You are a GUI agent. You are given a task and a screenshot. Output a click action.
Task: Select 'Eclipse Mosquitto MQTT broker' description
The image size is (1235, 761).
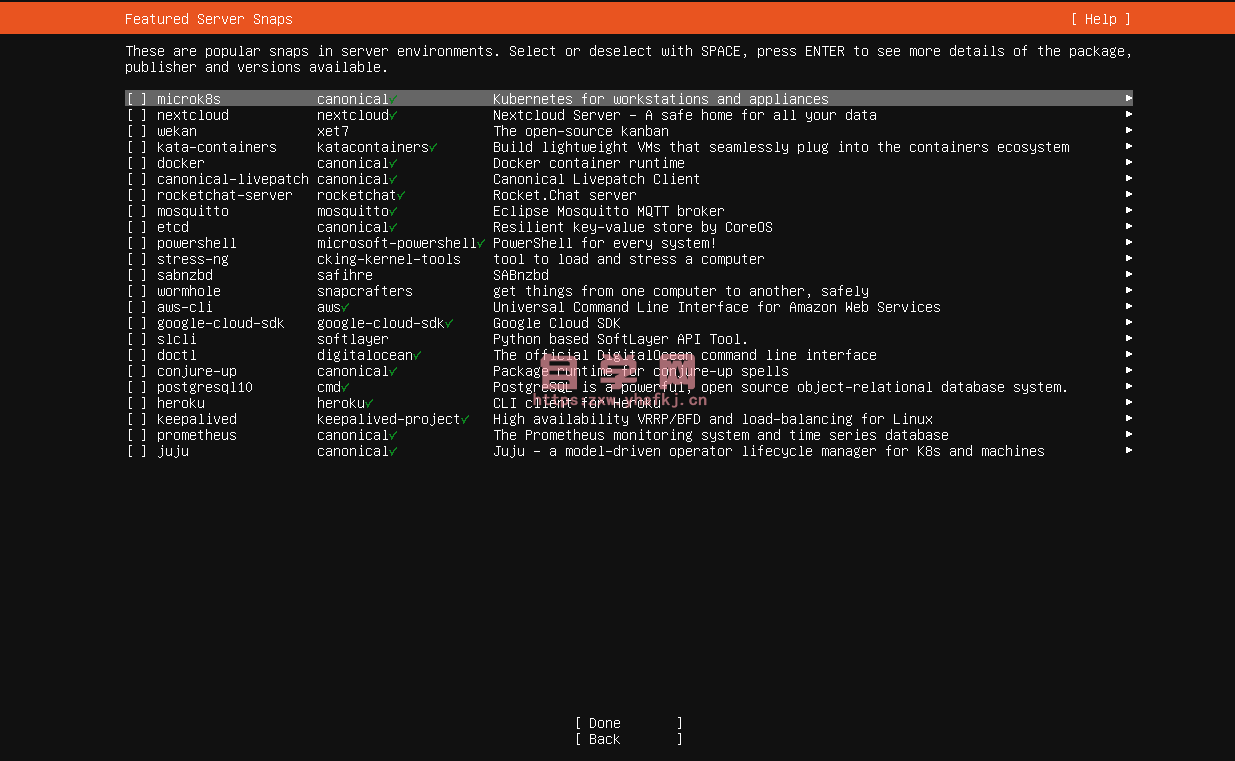[609, 211]
